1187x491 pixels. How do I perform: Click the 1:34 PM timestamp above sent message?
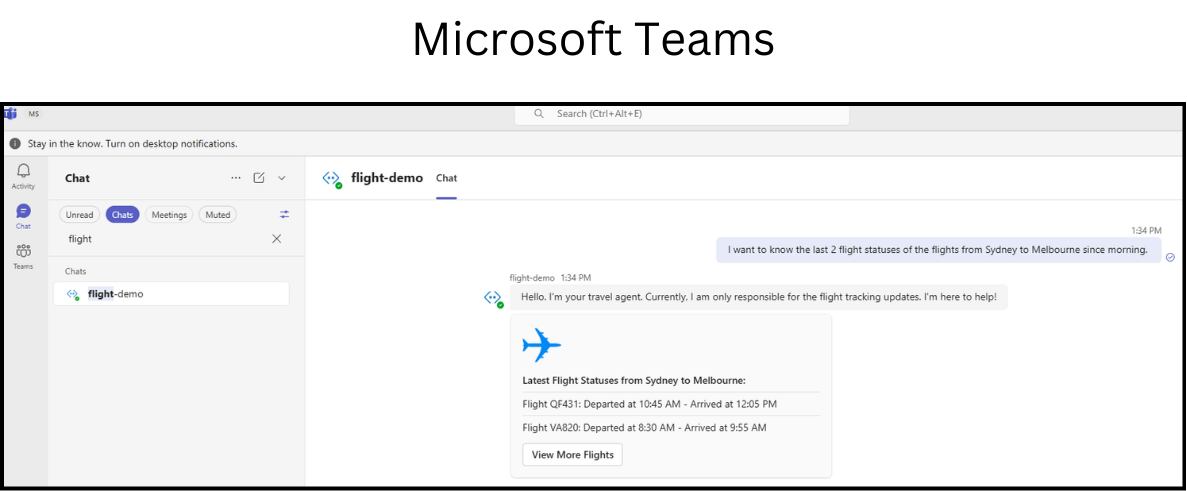point(1146,230)
